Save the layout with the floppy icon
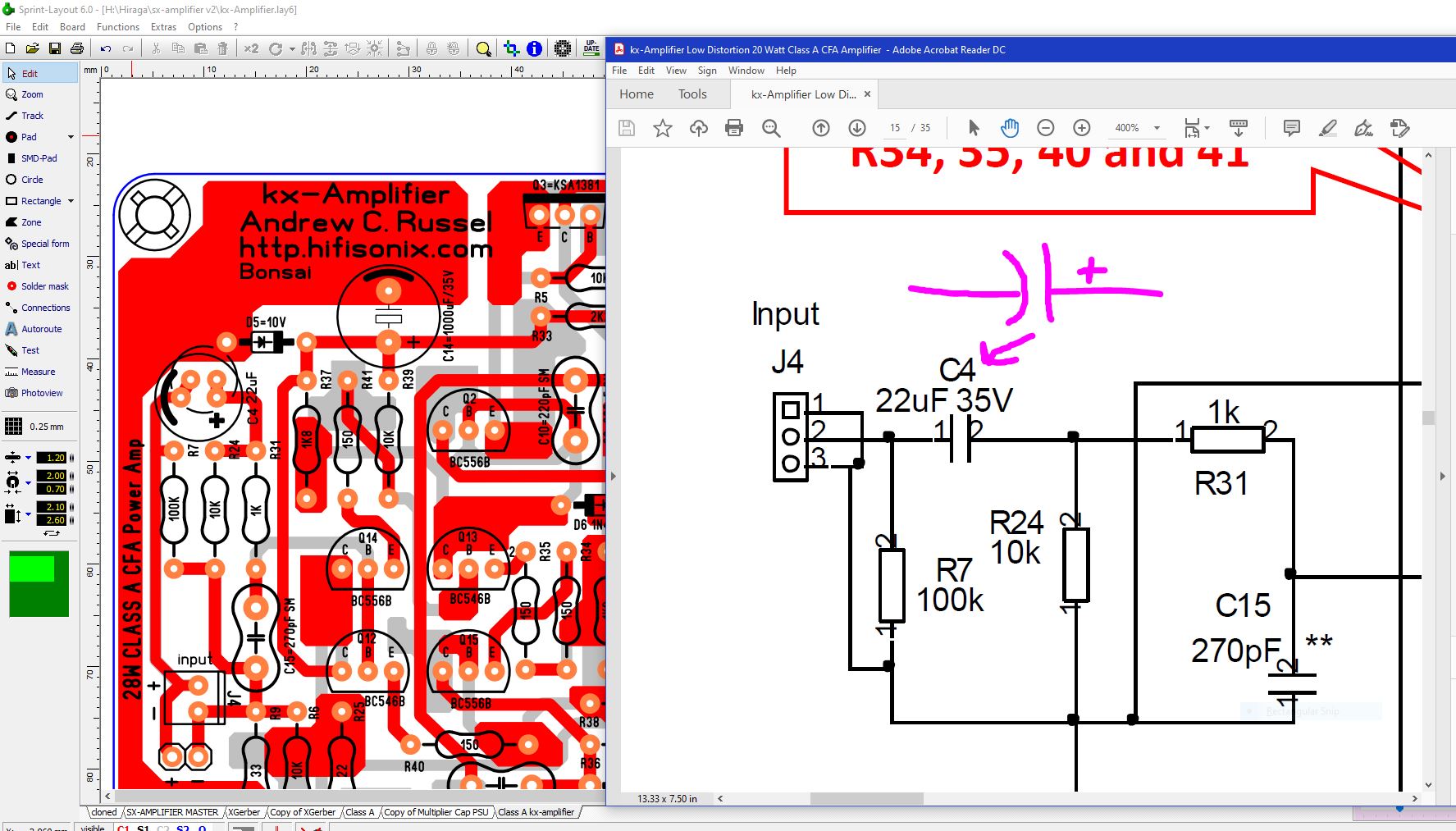Screen dimensions: 1456x831 pos(55,48)
